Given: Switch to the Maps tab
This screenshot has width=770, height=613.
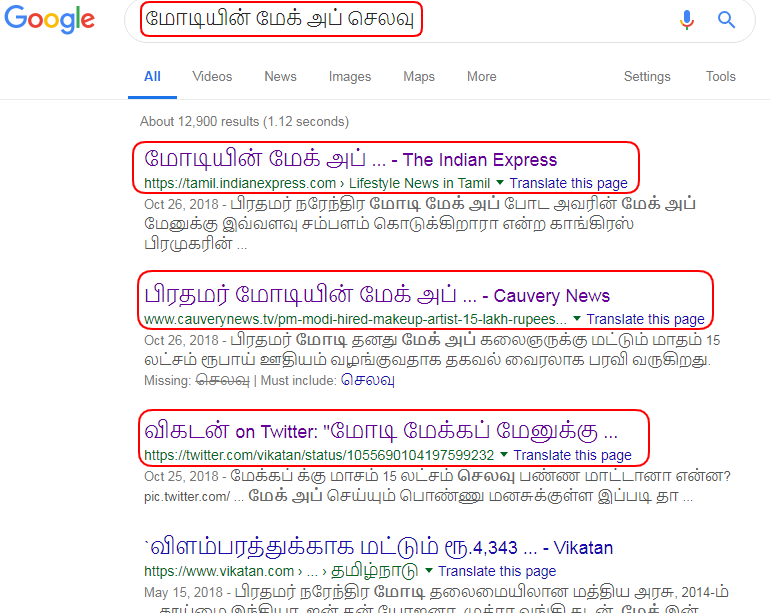Looking at the screenshot, I should 419,77.
